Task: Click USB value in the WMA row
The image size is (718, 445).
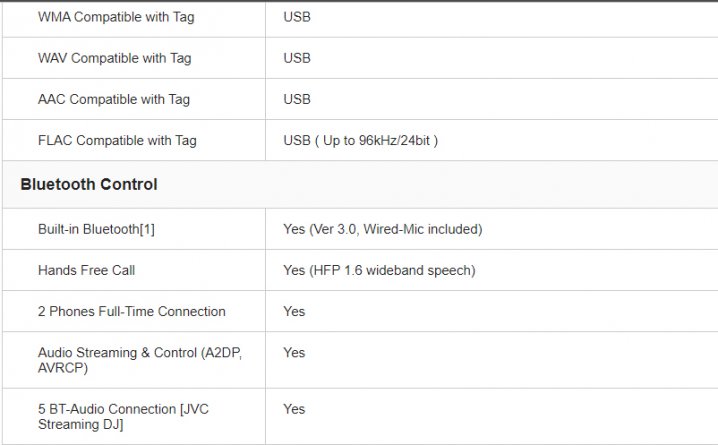Action: [x=297, y=17]
